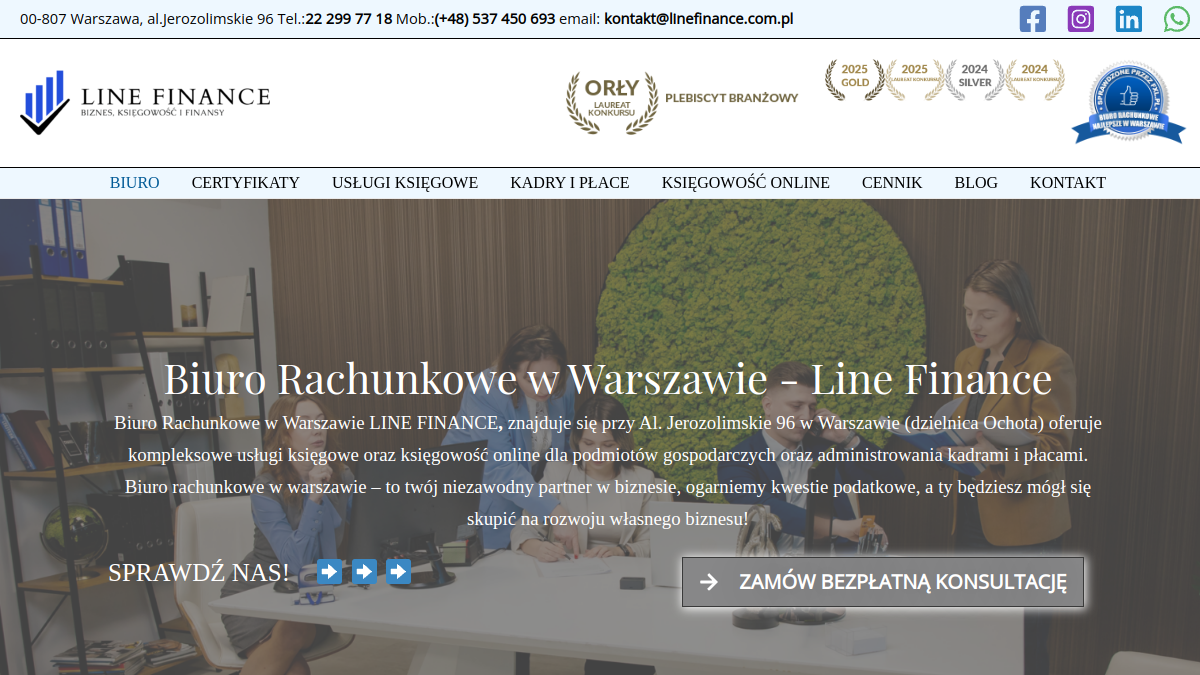
Task: Open the KADRY I PŁACE menu item
Action: point(570,183)
